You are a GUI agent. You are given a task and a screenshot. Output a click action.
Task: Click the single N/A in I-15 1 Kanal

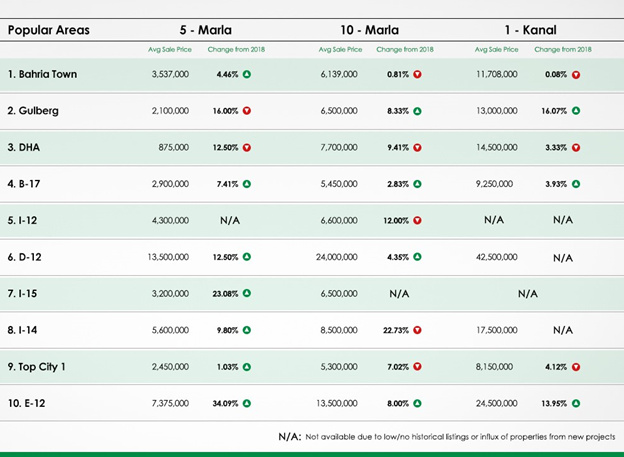[528, 294]
